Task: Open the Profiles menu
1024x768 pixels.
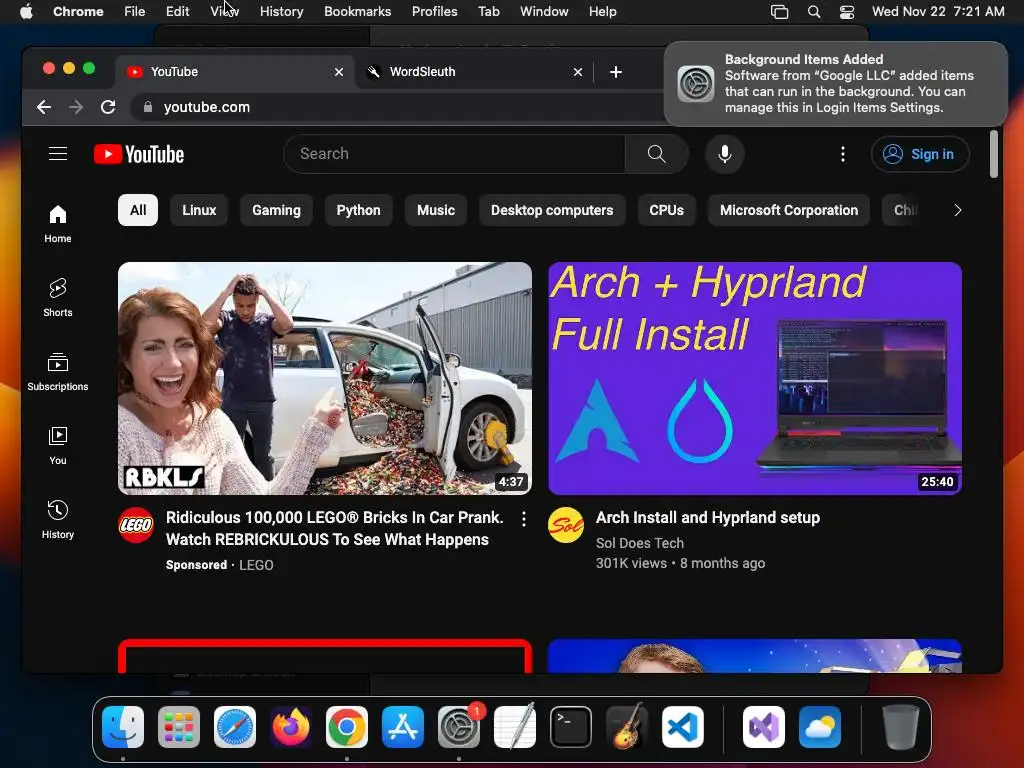Action: pyautogui.click(x=434, y=12)
